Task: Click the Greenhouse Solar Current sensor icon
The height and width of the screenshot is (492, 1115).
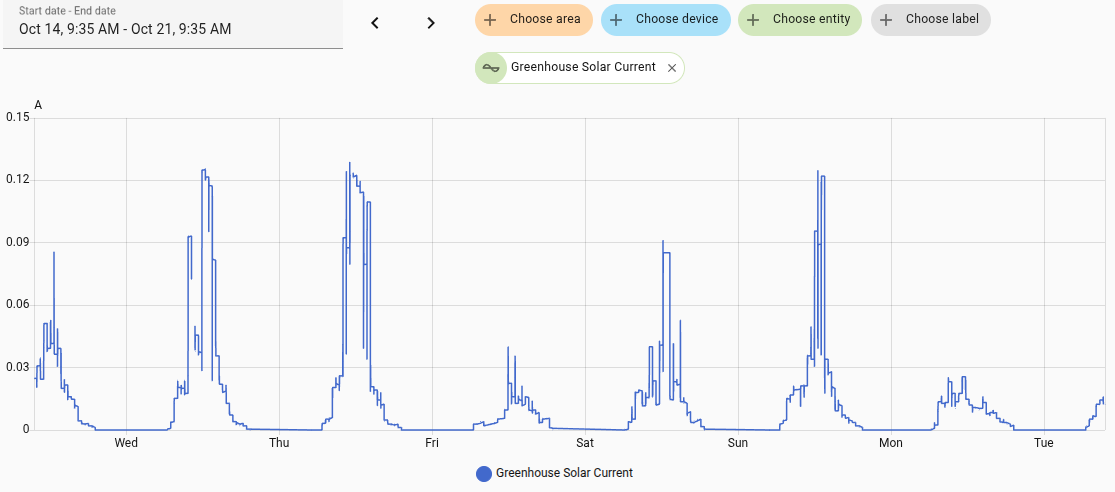Action: click(x=491, y=68)
